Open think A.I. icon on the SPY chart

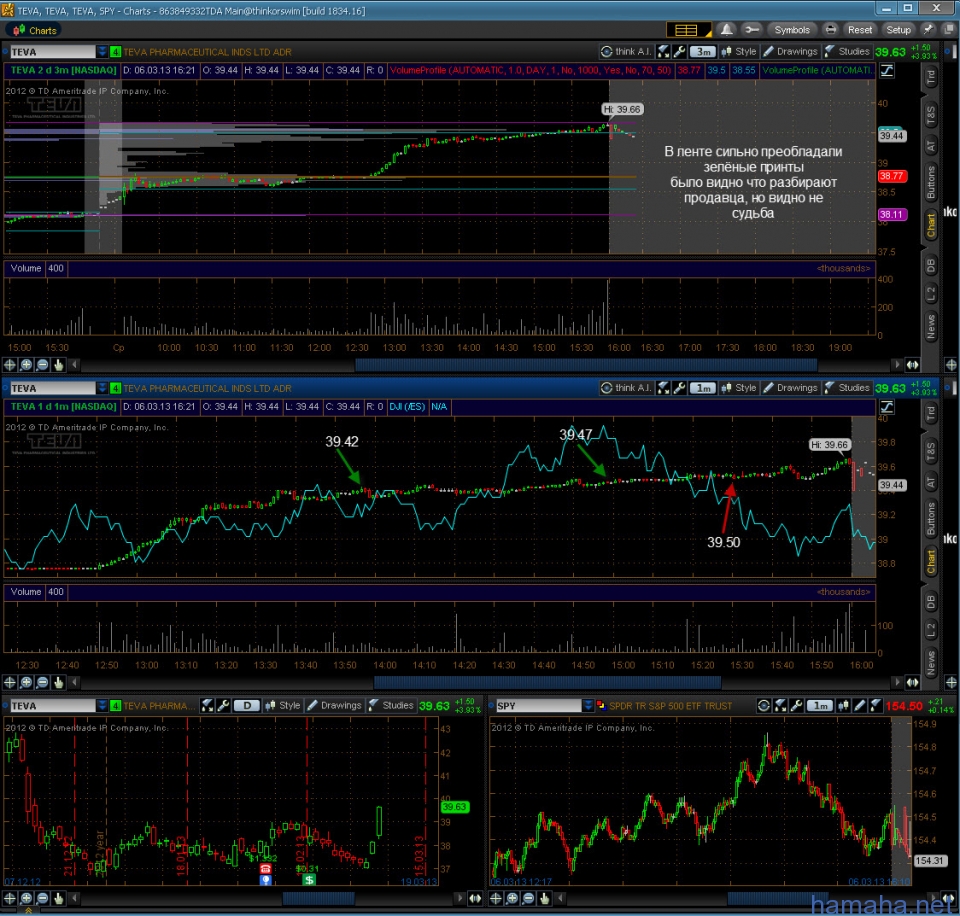tap(763, 705)
